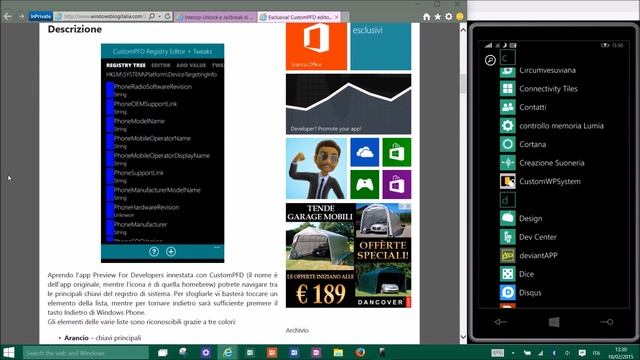Tap the phone Back hardware button
The width and height of the screenshot is (640, 360).
[500, 322]
